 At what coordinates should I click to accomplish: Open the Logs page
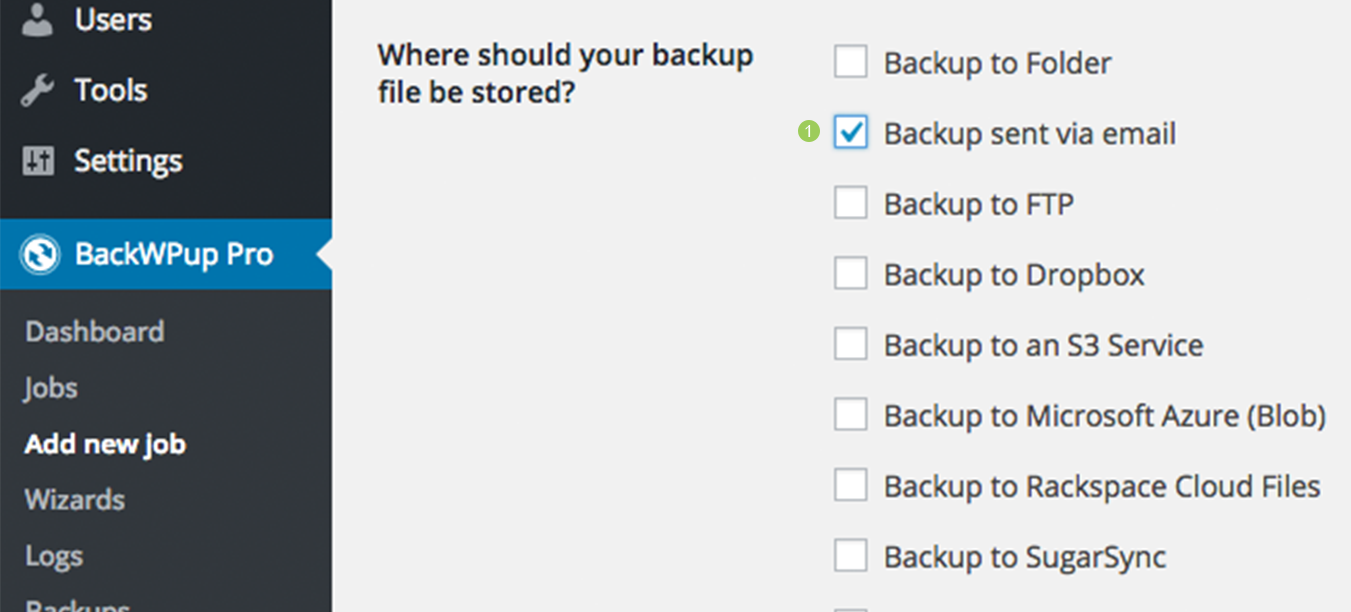pyautogui.click(x=55, y=555)
